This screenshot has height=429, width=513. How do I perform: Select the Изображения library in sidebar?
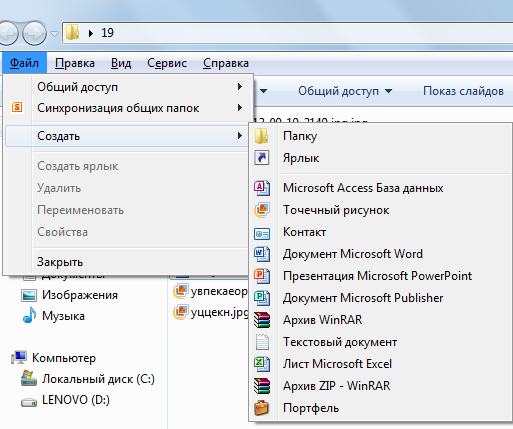(80, 295)
